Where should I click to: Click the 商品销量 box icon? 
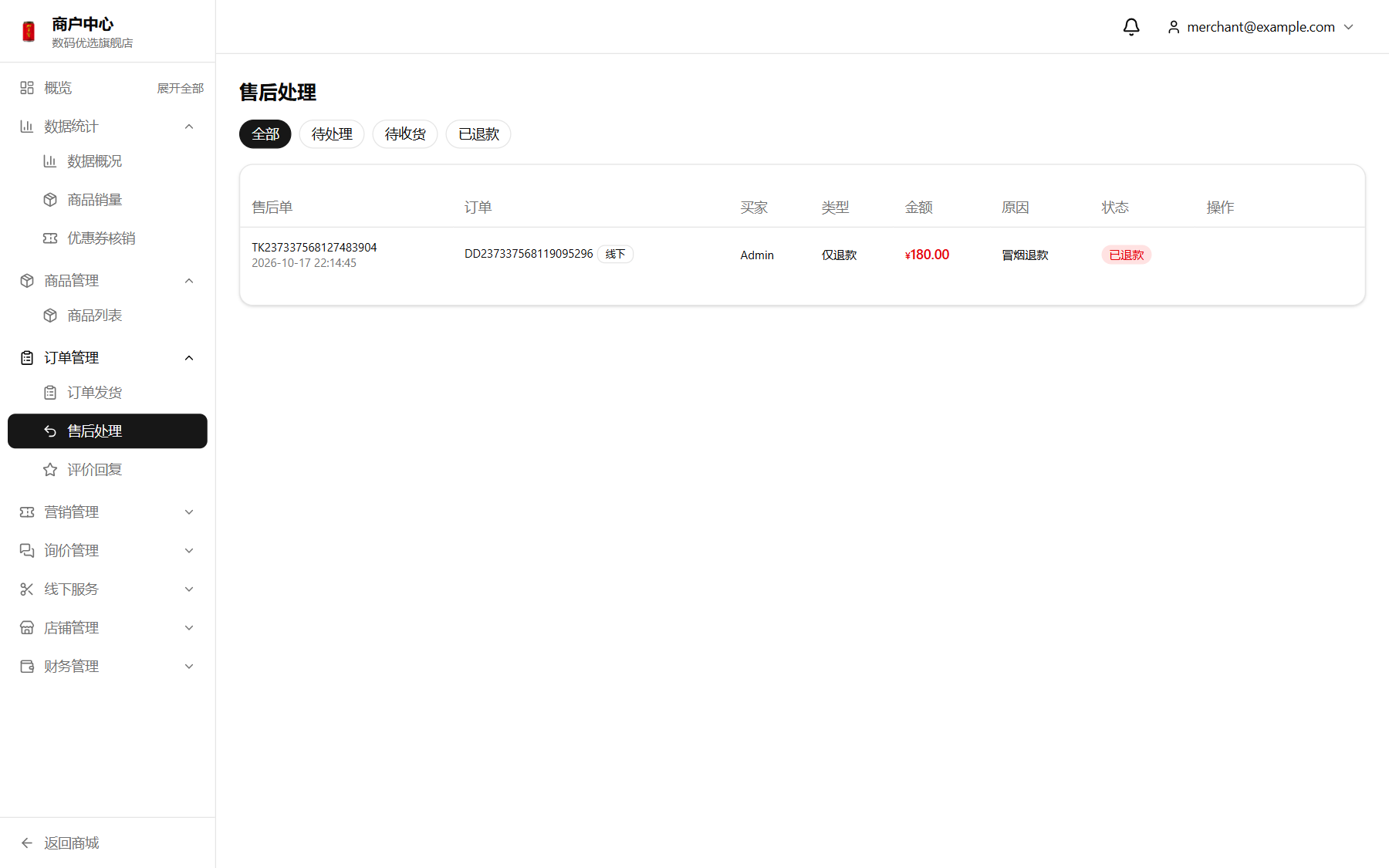(50, 200)
